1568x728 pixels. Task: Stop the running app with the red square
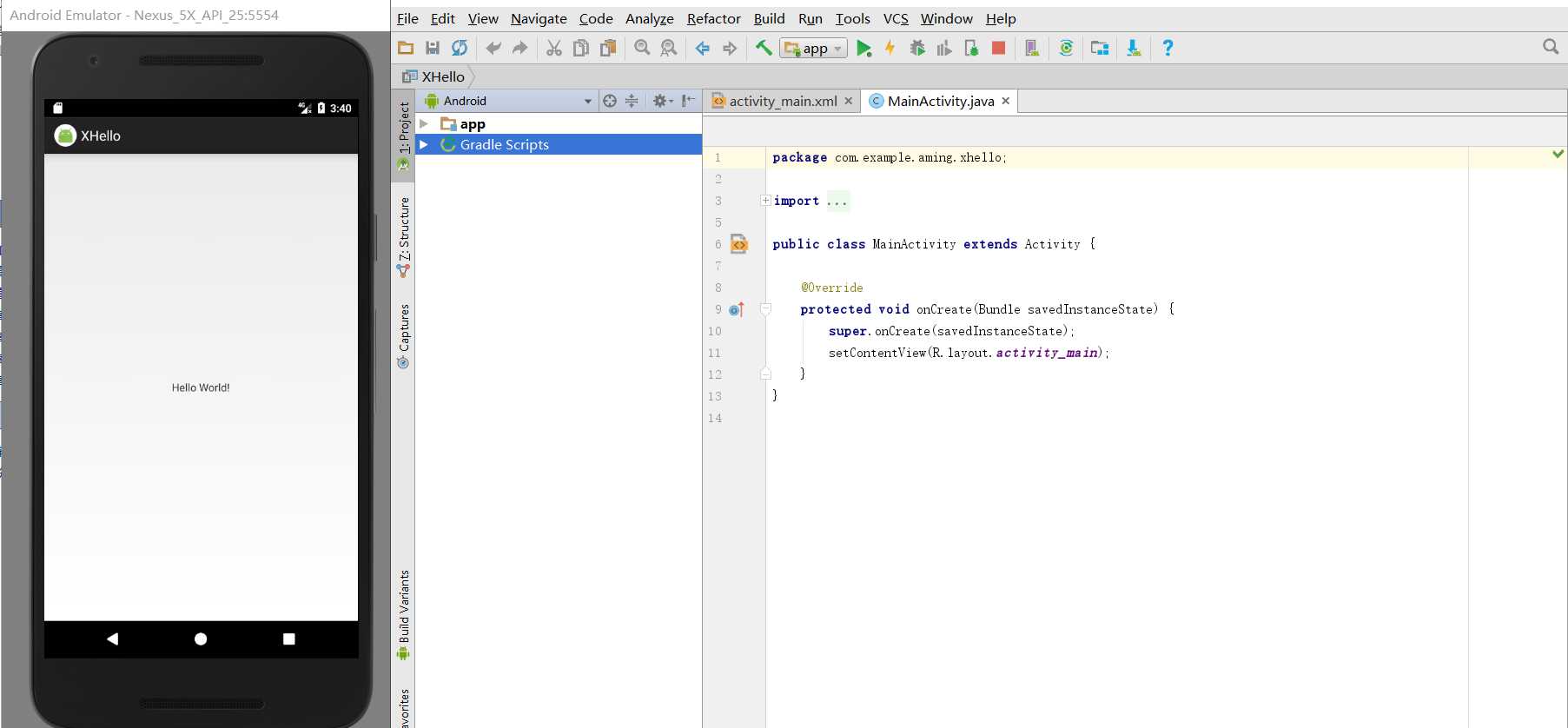(x=998, y=48)
